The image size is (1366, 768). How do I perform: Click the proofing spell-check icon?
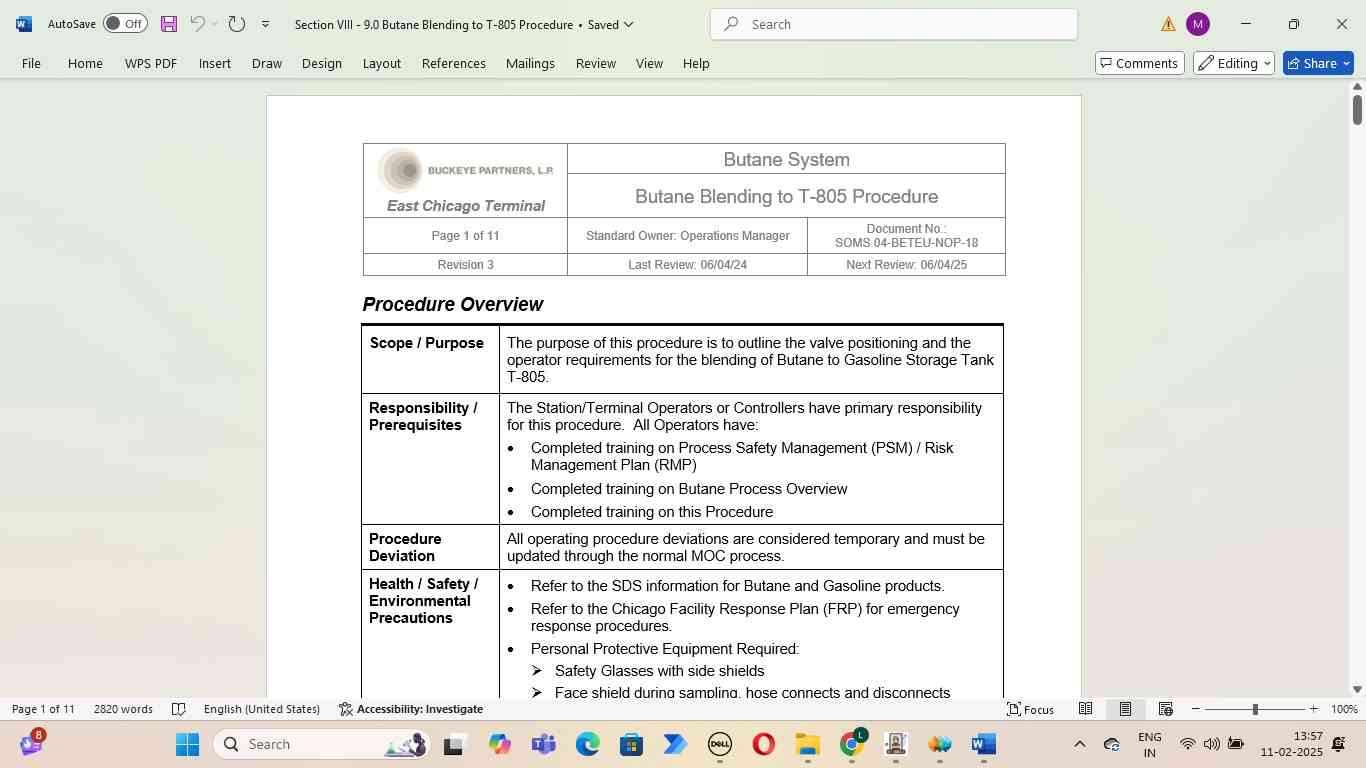pyautogui.click(x=179, y=709)
